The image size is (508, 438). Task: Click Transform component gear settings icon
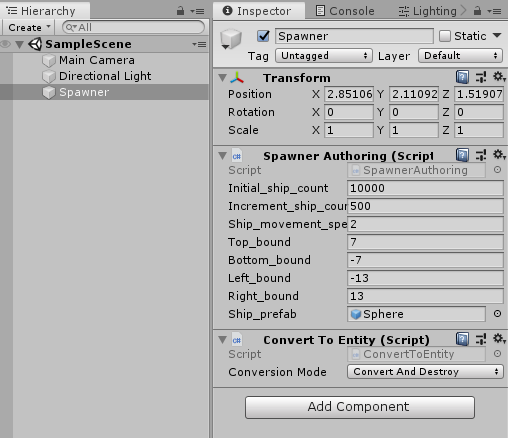tap(499, 77)
